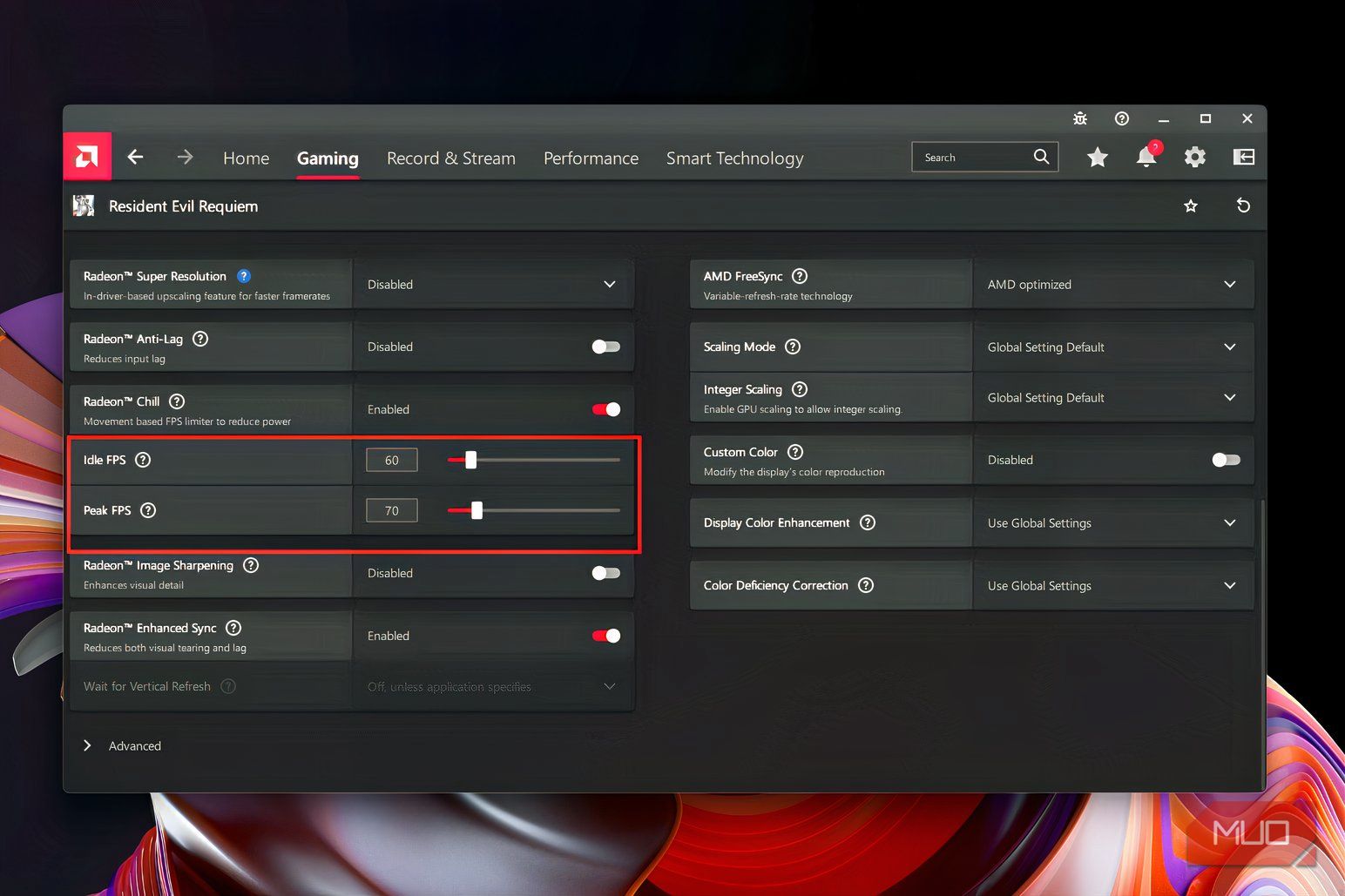Open notifications bell
This screenshot has width=1345, height=896.
[x=1146, y=157]
